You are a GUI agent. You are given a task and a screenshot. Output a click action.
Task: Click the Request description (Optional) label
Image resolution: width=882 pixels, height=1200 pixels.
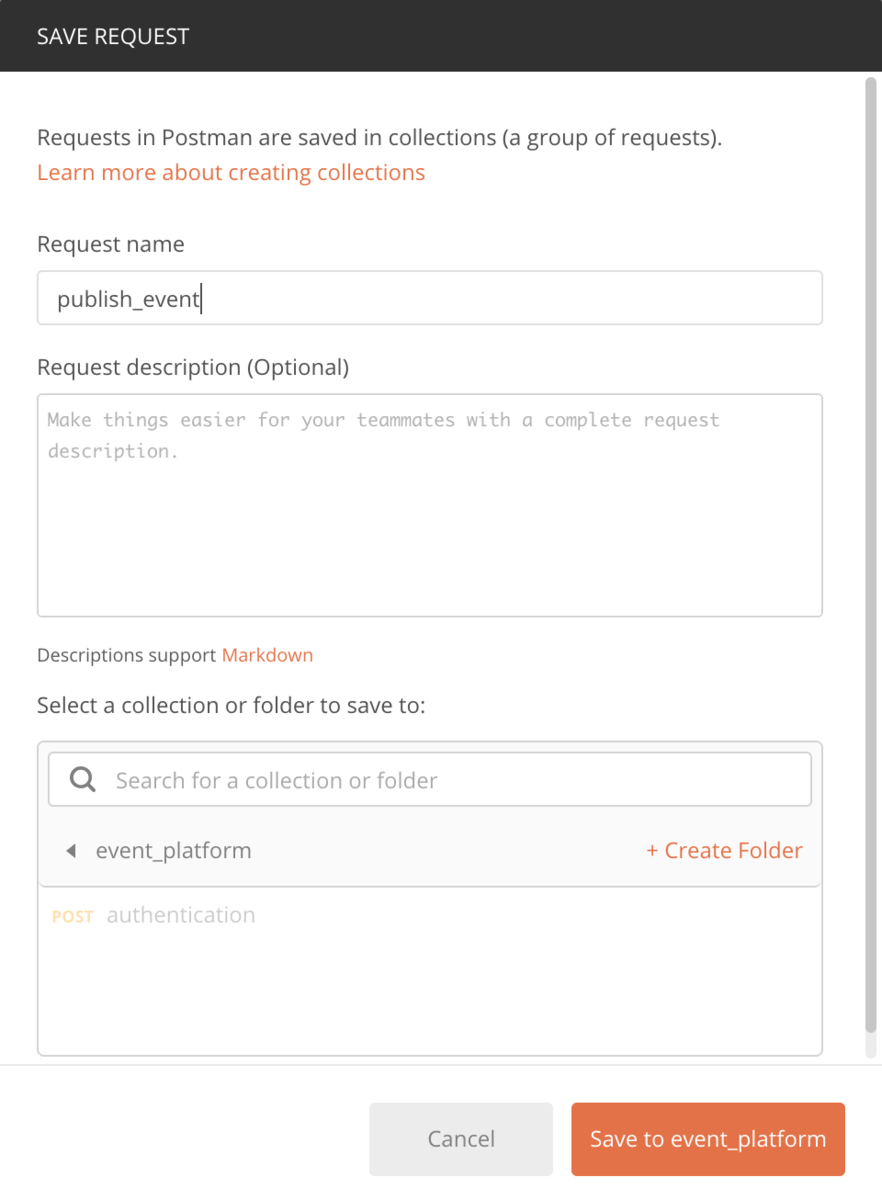(x=193, y=368)
